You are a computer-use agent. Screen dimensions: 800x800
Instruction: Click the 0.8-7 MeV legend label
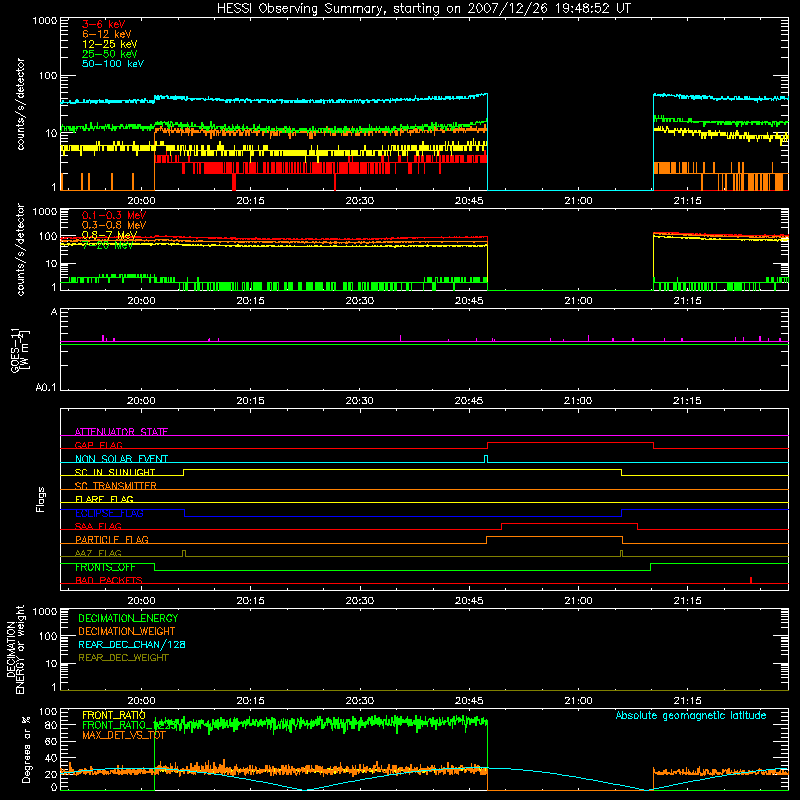[x=109, y=235]
